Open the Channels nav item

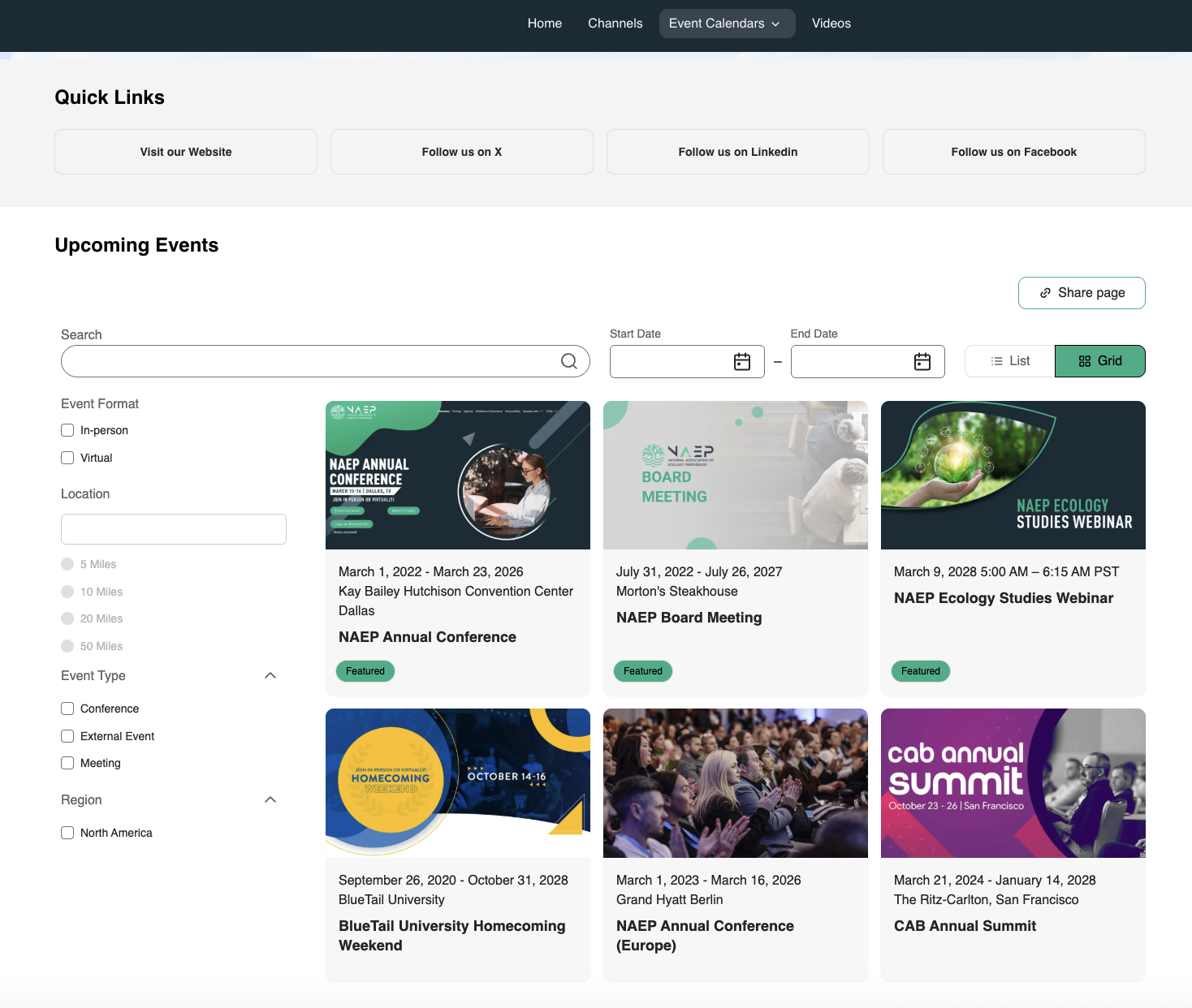pos(615,24)
